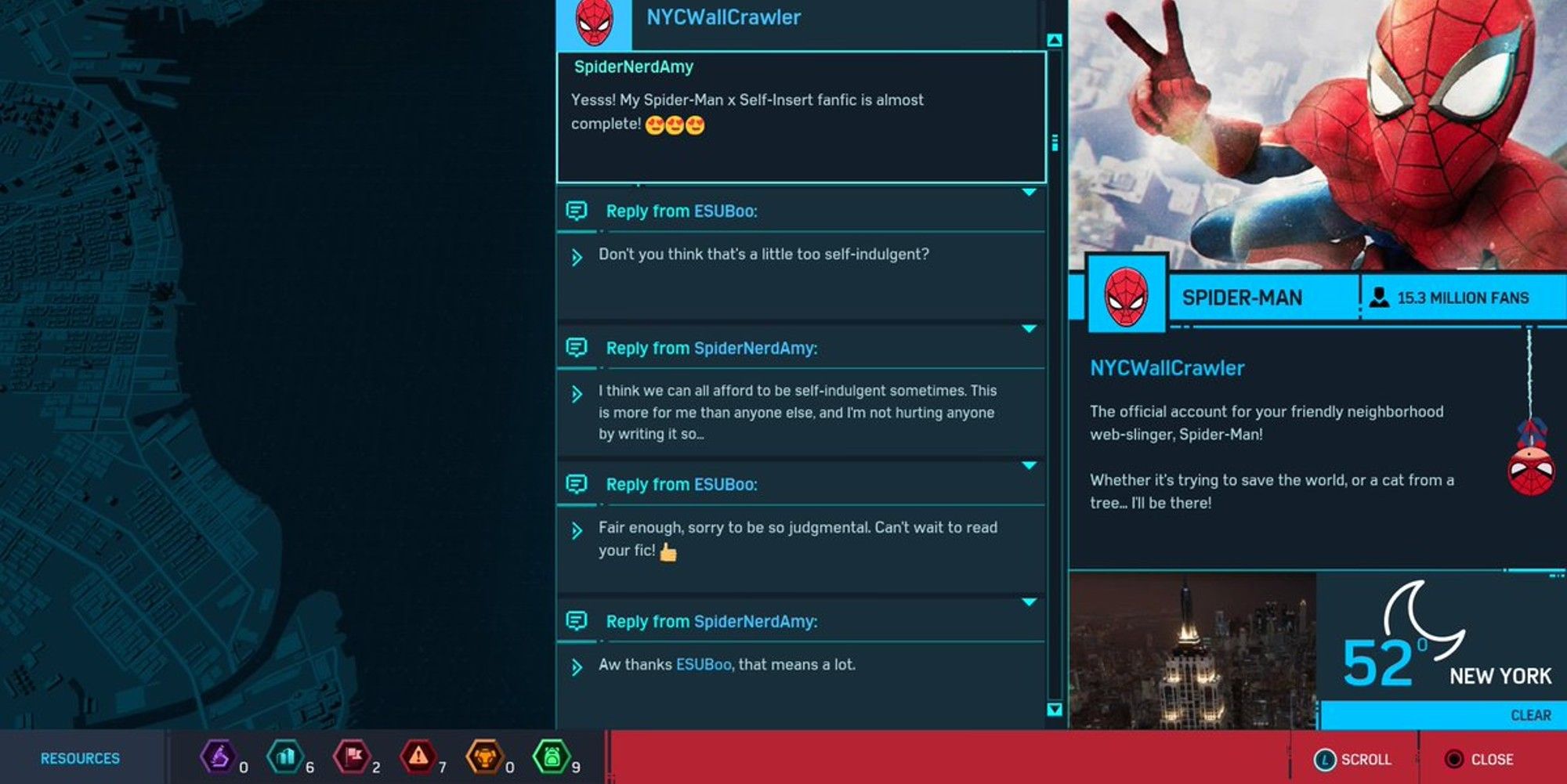Click comment icon next to first SpiderNerdAmy reply
This screenshot has width=1567, height=784.
click(577, 347)
